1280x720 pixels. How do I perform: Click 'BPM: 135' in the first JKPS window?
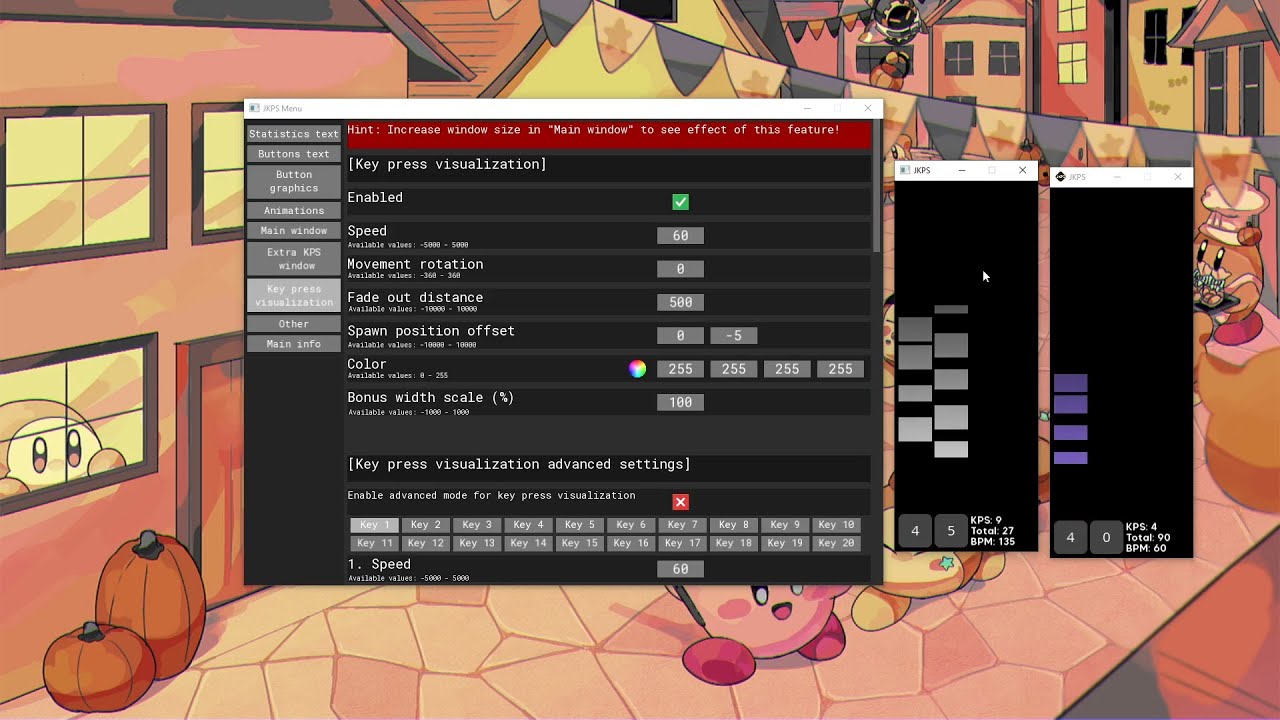tap(993, 542)
